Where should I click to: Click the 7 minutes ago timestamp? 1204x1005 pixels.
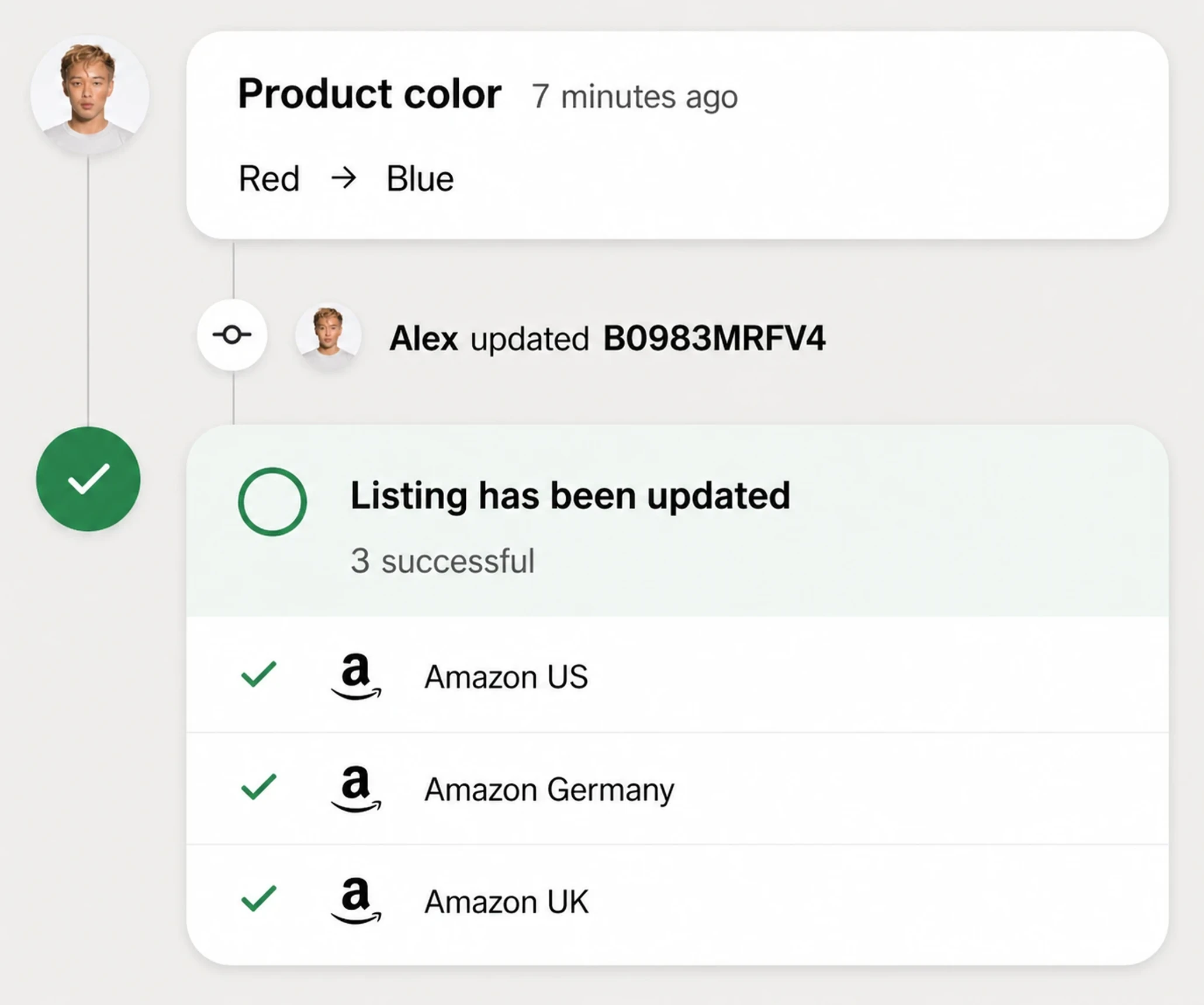point(635,96)
